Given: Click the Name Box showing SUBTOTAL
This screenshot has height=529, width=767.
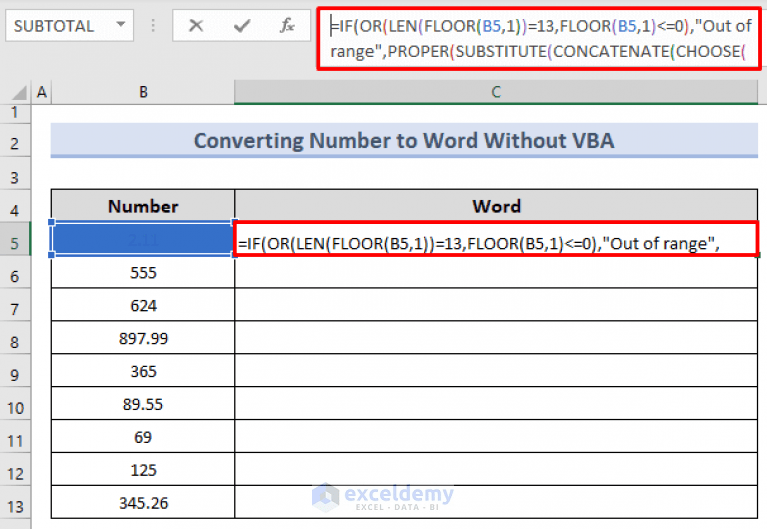Looking at the screenshot, I should click(69, 25).
